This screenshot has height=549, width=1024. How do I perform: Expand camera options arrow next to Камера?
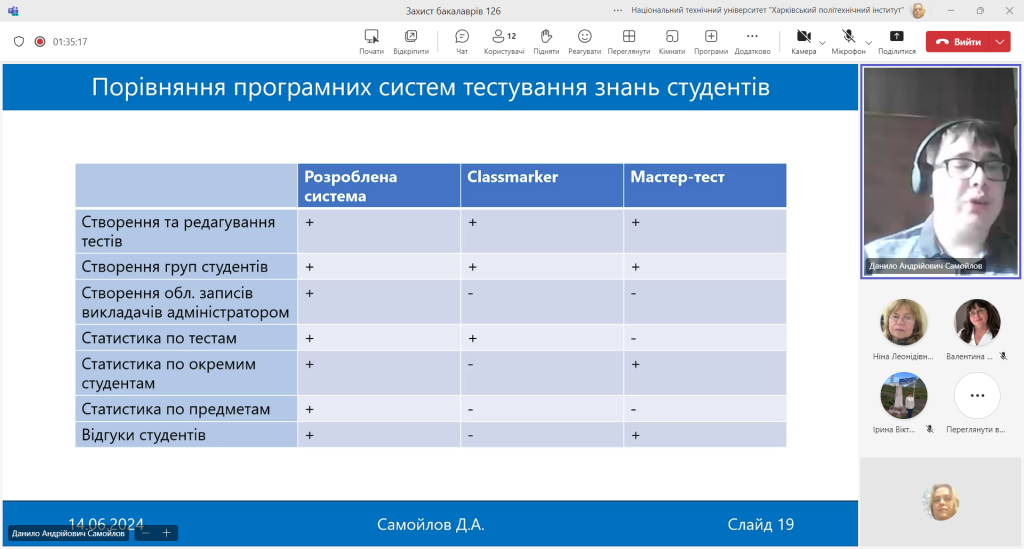tap(822, 43)
